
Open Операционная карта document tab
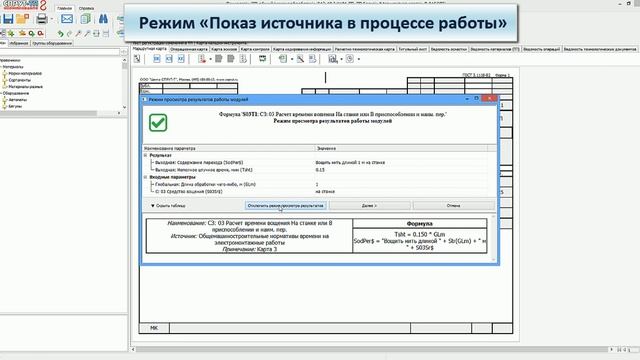coord(189,49)
